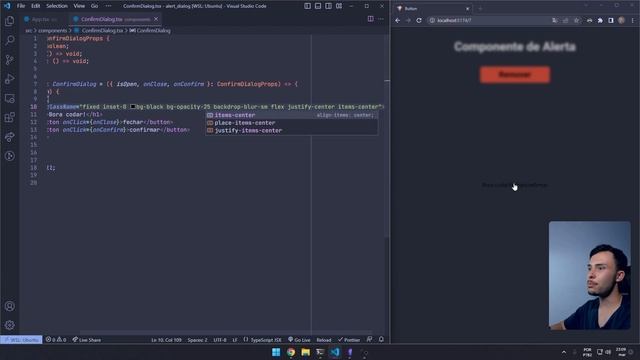The width and height of the screenshot is (640, 360).
Task: Open Google Chrome from the taskbar
Action: tap(291, 352)
